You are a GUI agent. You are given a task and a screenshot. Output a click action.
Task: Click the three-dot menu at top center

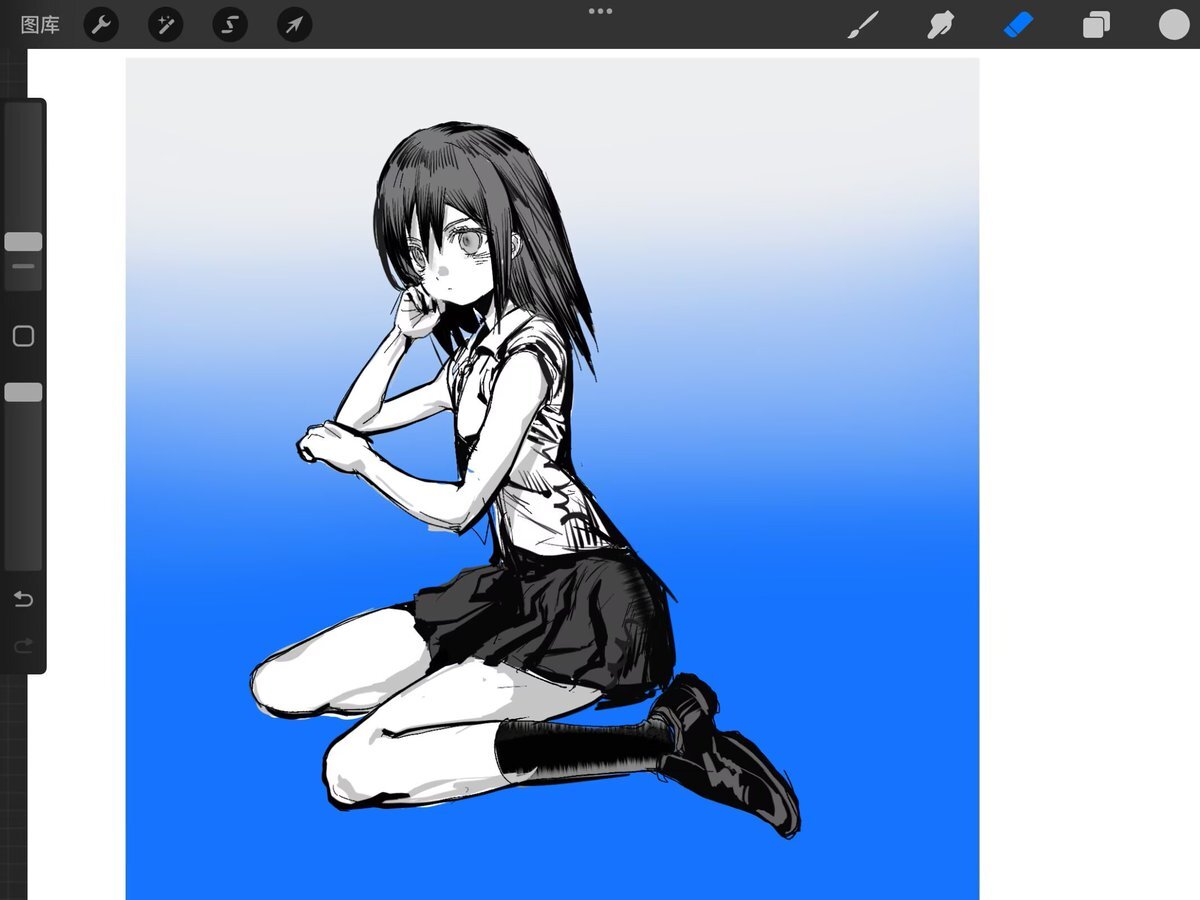(x=600, y=11)
